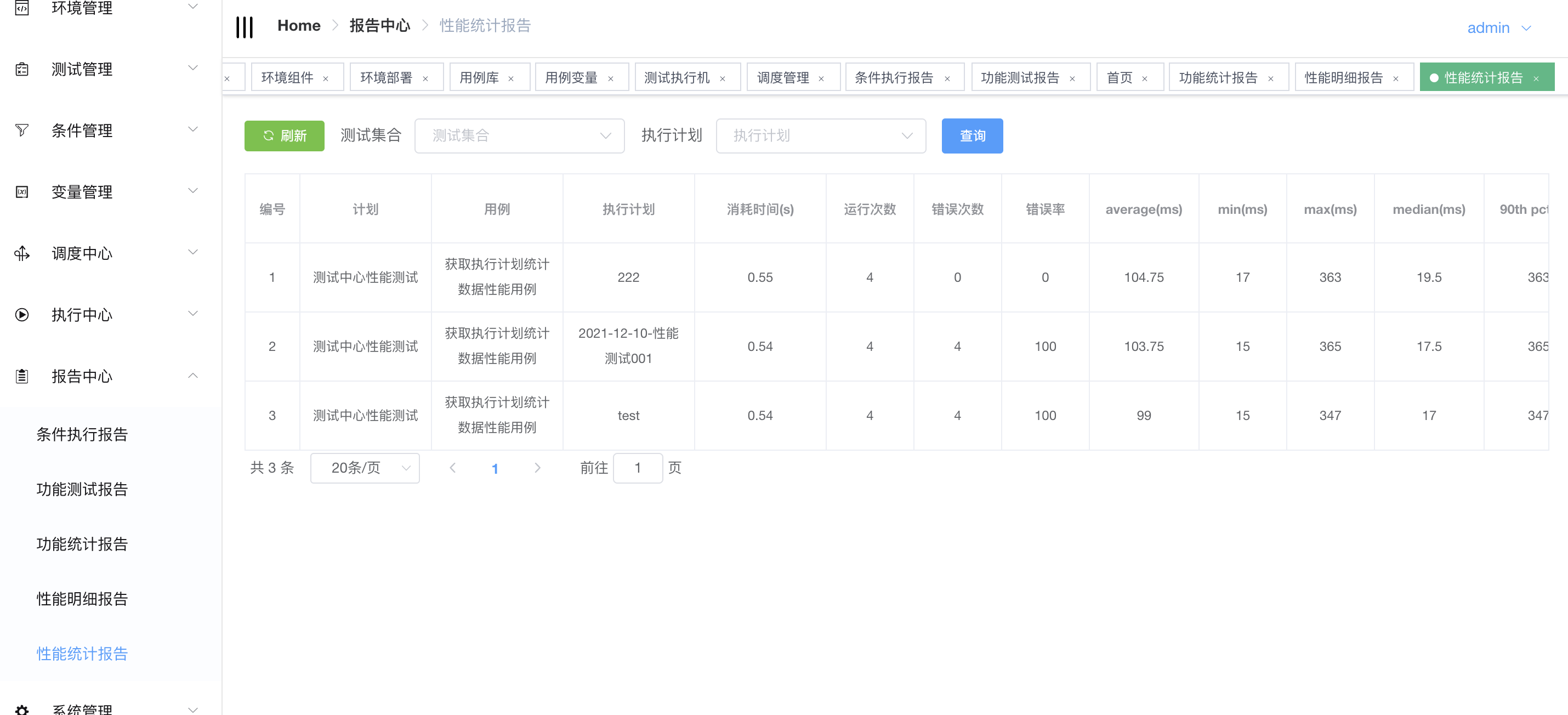
Task: Collapse the 报告中心 menu section
Action: tap(192, 376)
